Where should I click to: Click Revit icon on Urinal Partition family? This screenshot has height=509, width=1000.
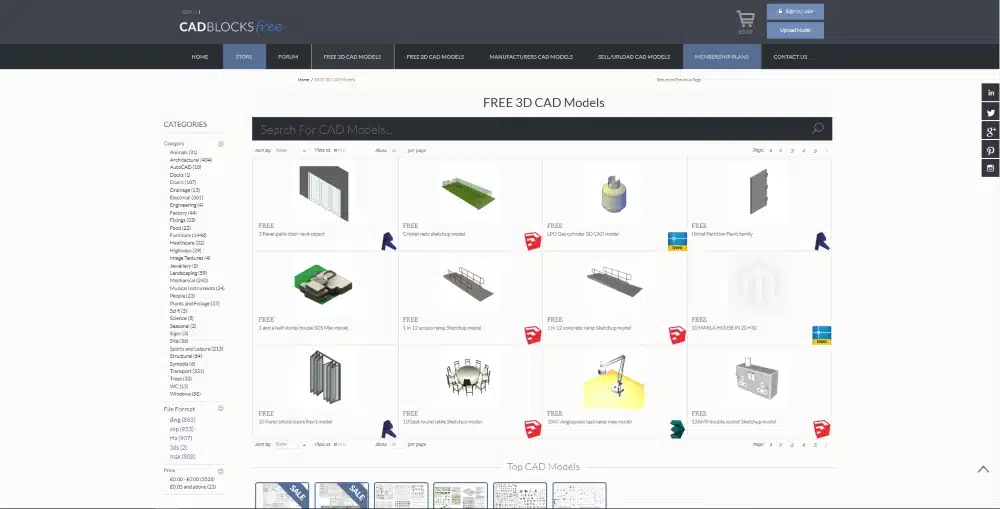point(822,241)
